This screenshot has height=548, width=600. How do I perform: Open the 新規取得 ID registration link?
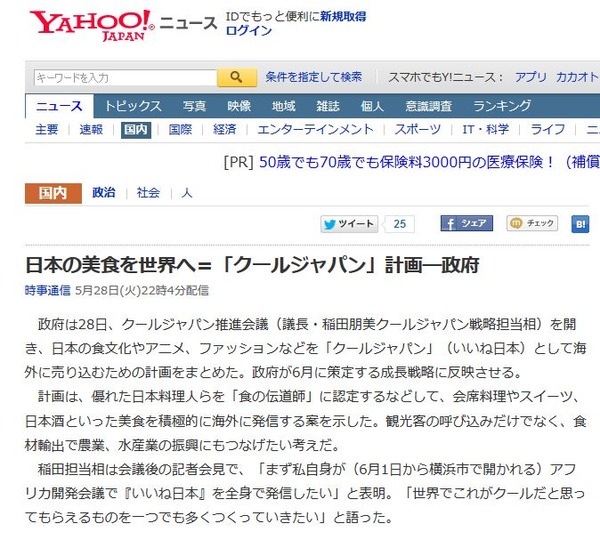click(x=343, y=16)
